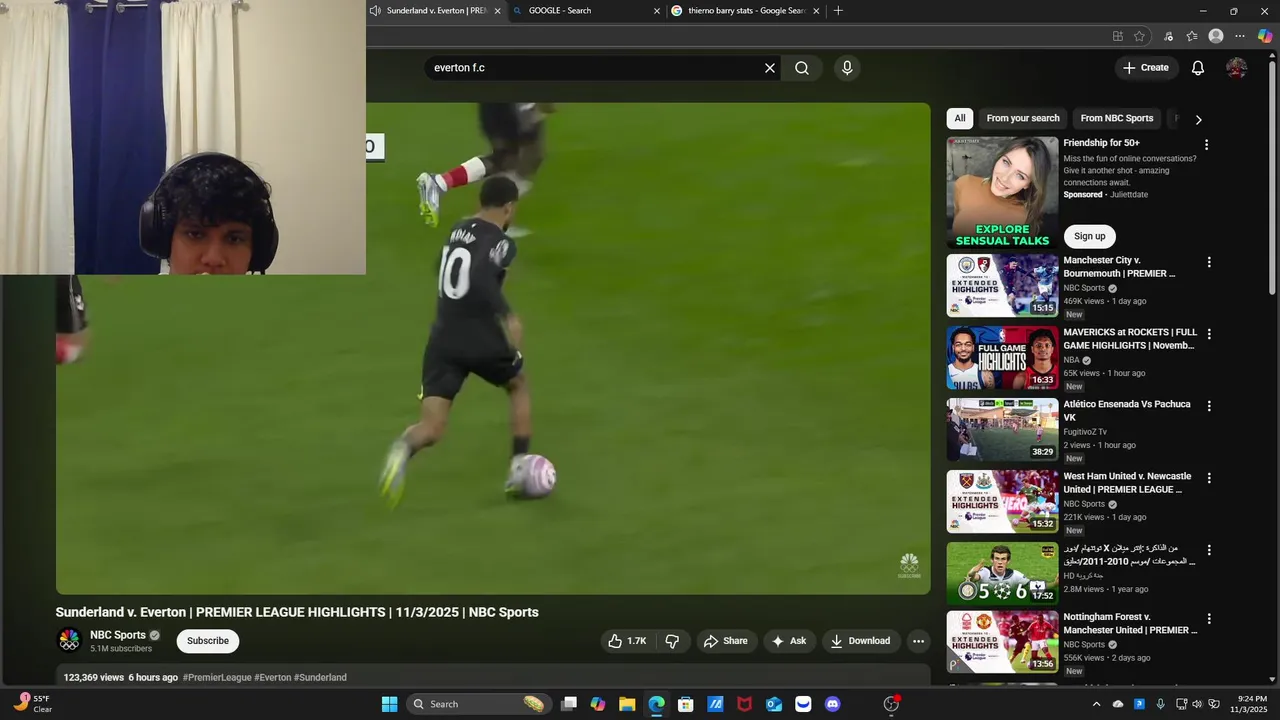Open a new browser tab

pos(838,10)
